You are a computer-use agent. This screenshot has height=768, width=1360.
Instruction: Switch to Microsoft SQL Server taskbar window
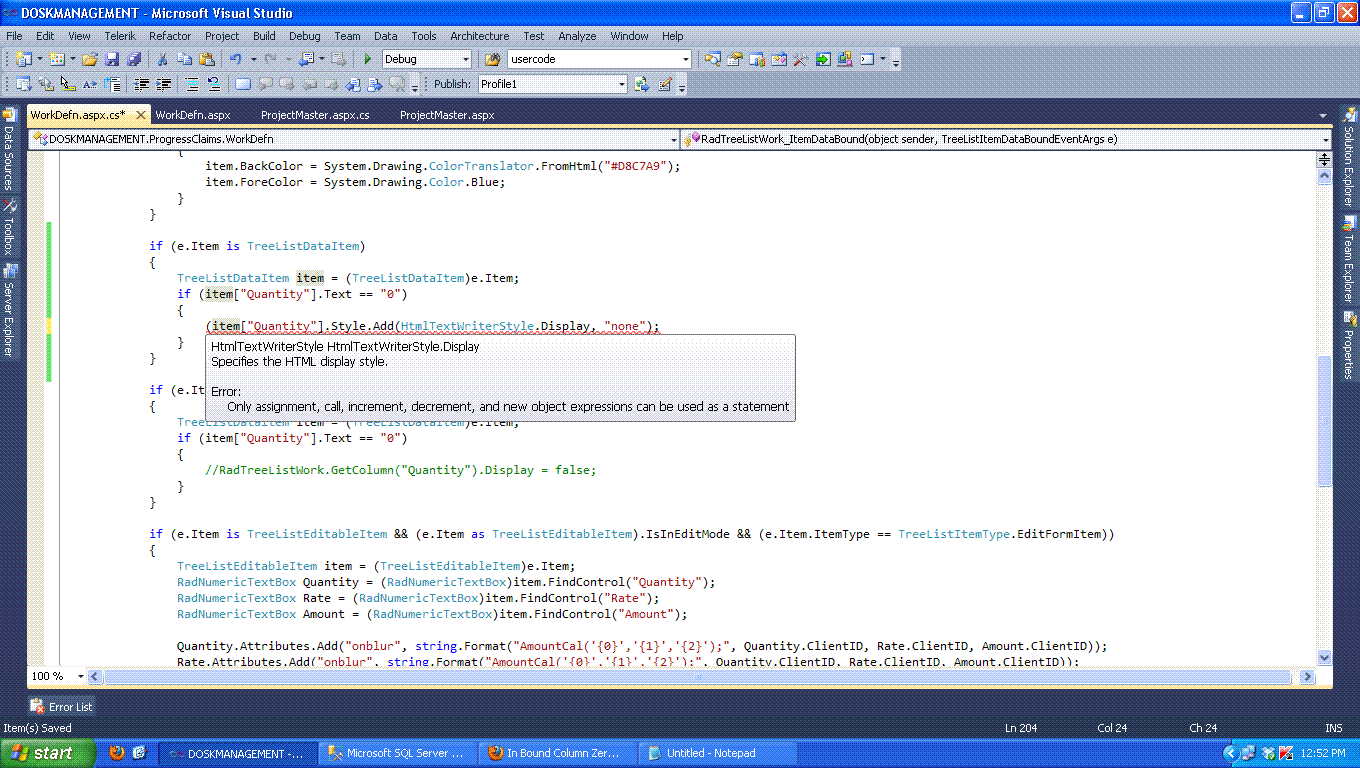click(398, 753)
